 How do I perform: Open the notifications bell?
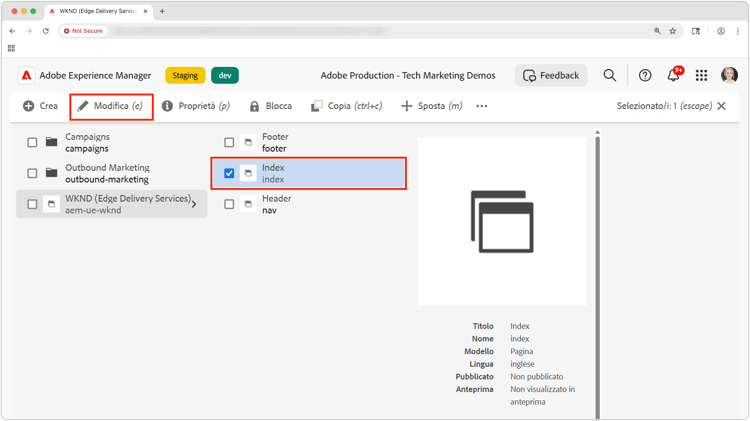tap(673, 75)
